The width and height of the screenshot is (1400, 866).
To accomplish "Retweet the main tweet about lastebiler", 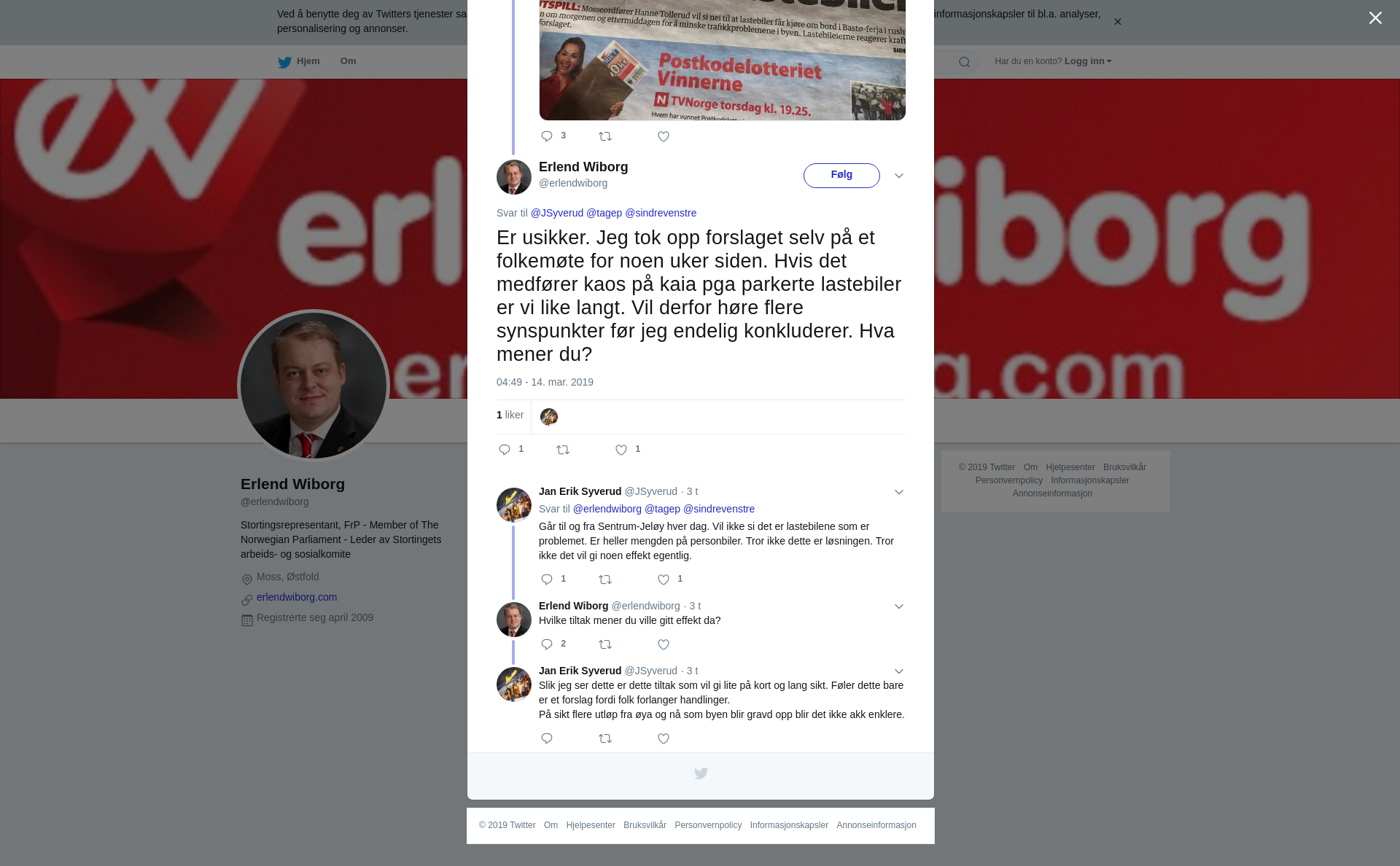I will 563,450.
